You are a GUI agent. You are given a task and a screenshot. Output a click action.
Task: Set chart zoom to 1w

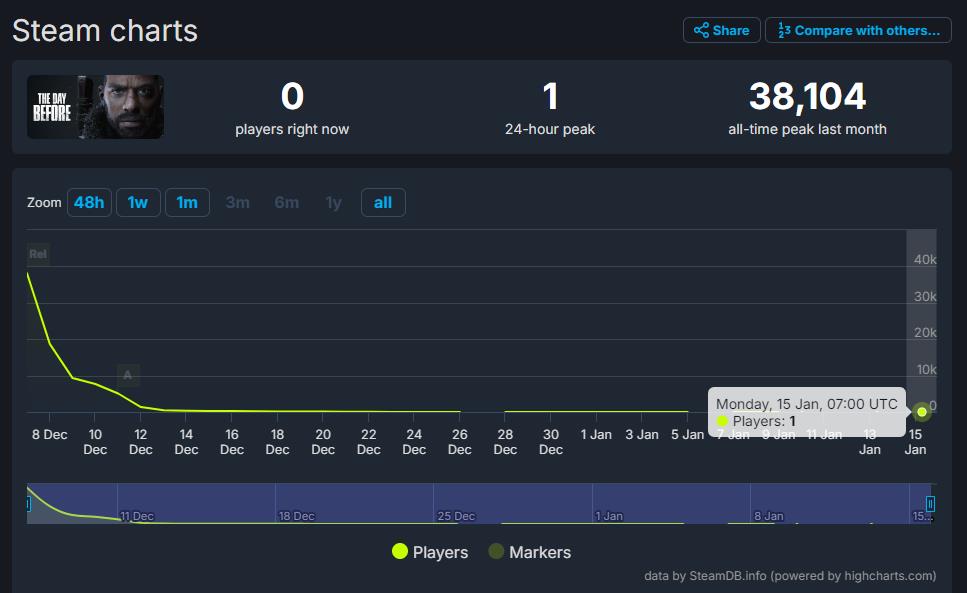tap(138, 203)
